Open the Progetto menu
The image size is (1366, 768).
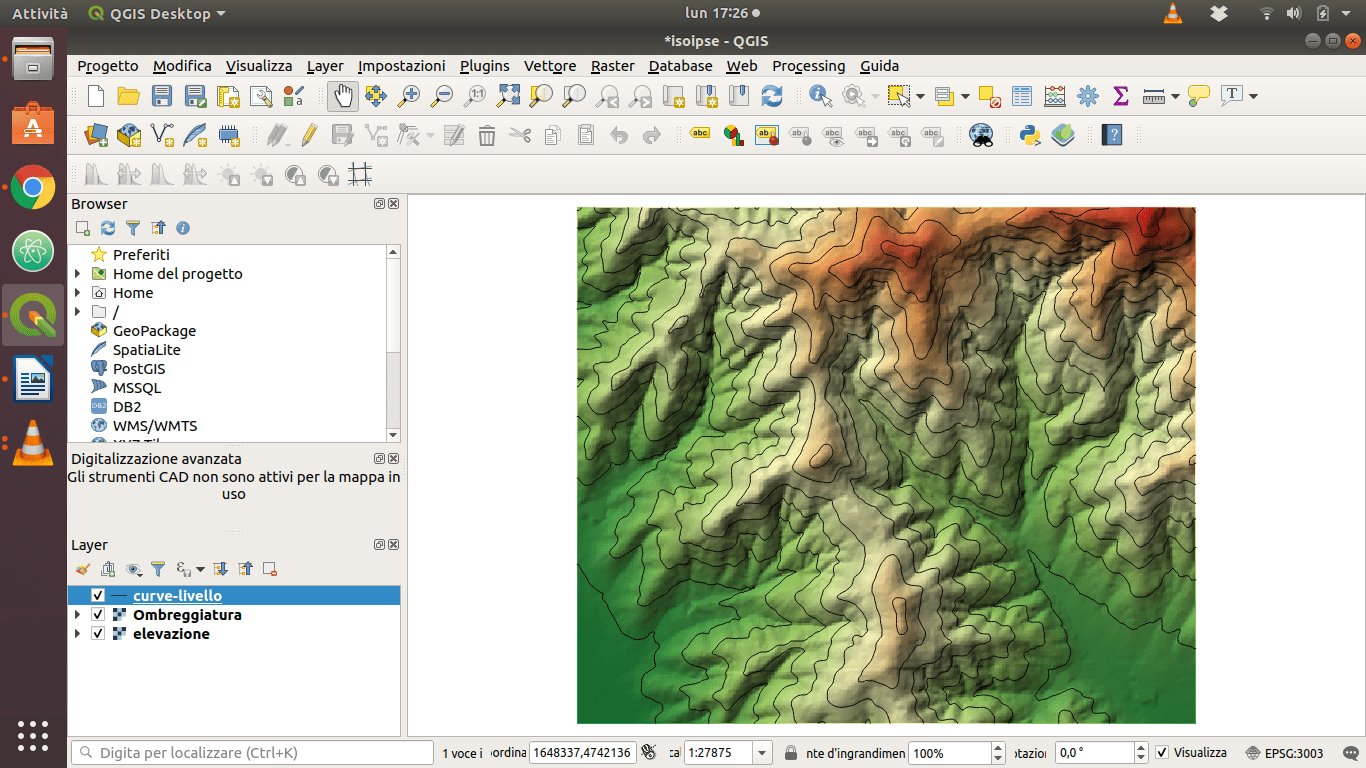pyautogui.click(x=108, y=66)
